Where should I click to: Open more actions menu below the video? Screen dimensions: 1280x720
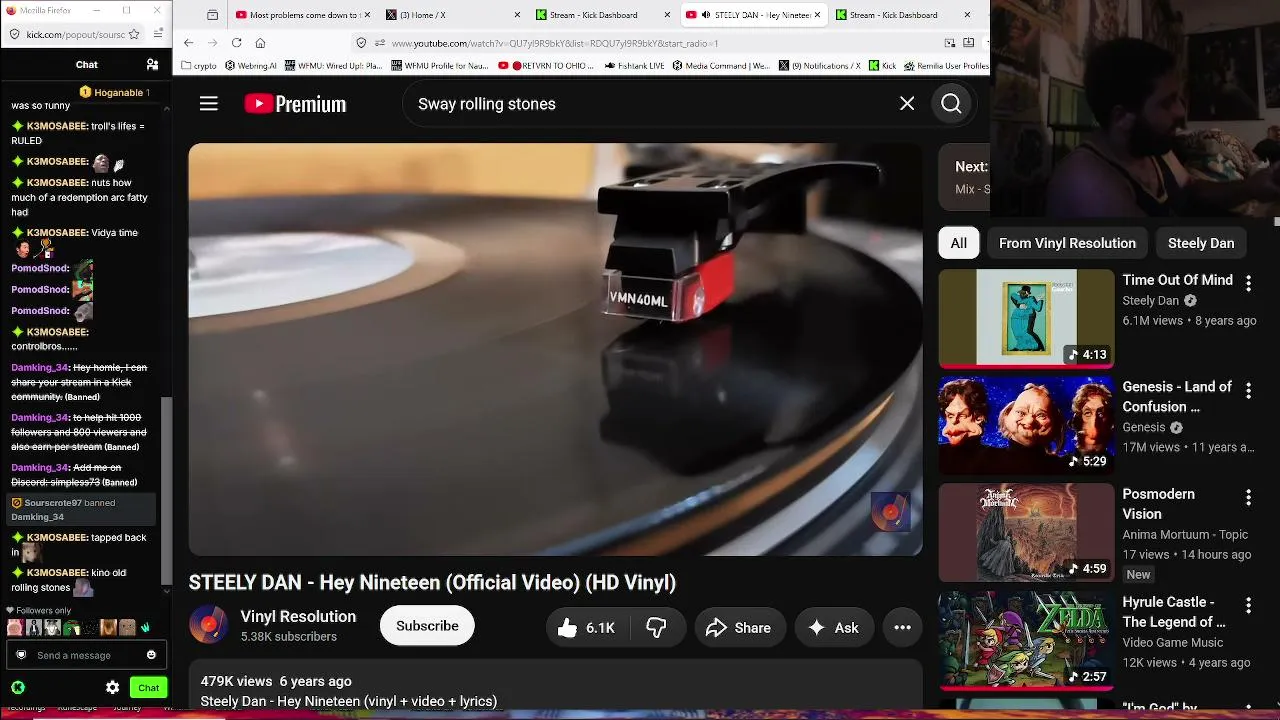click(x=902, y=628)
